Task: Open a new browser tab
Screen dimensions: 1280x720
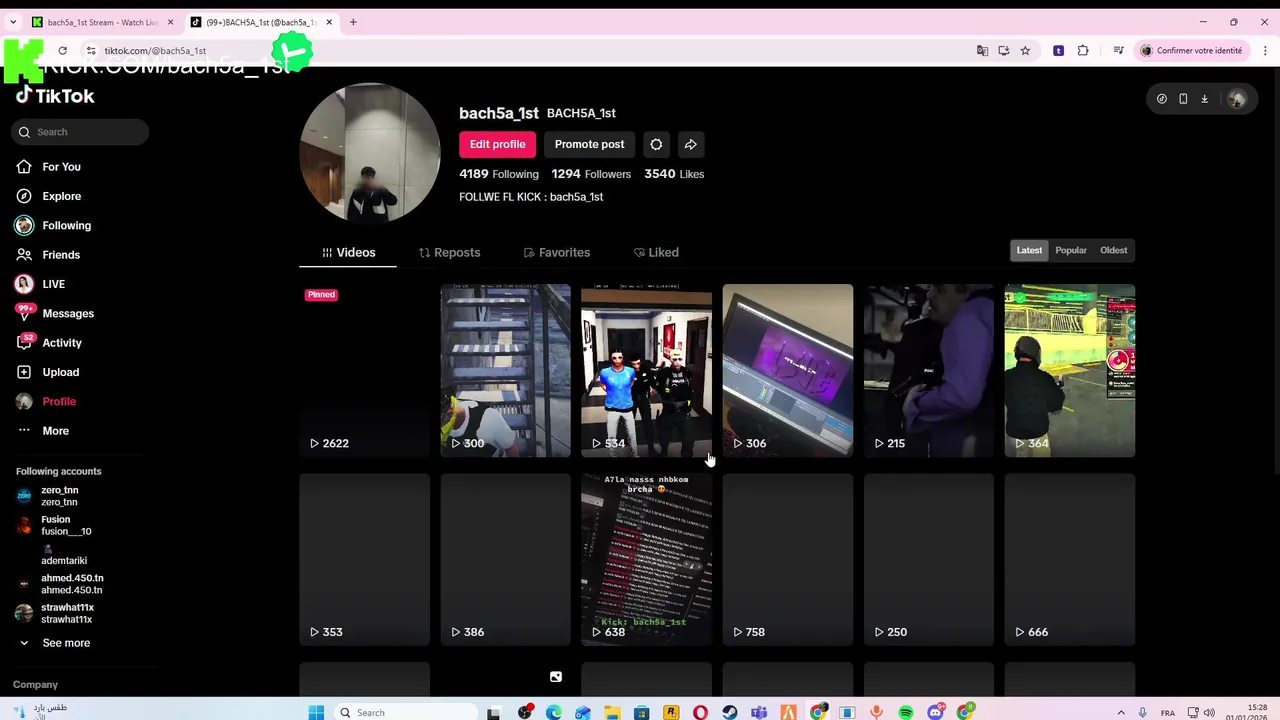Action: (x=353, y=22)
